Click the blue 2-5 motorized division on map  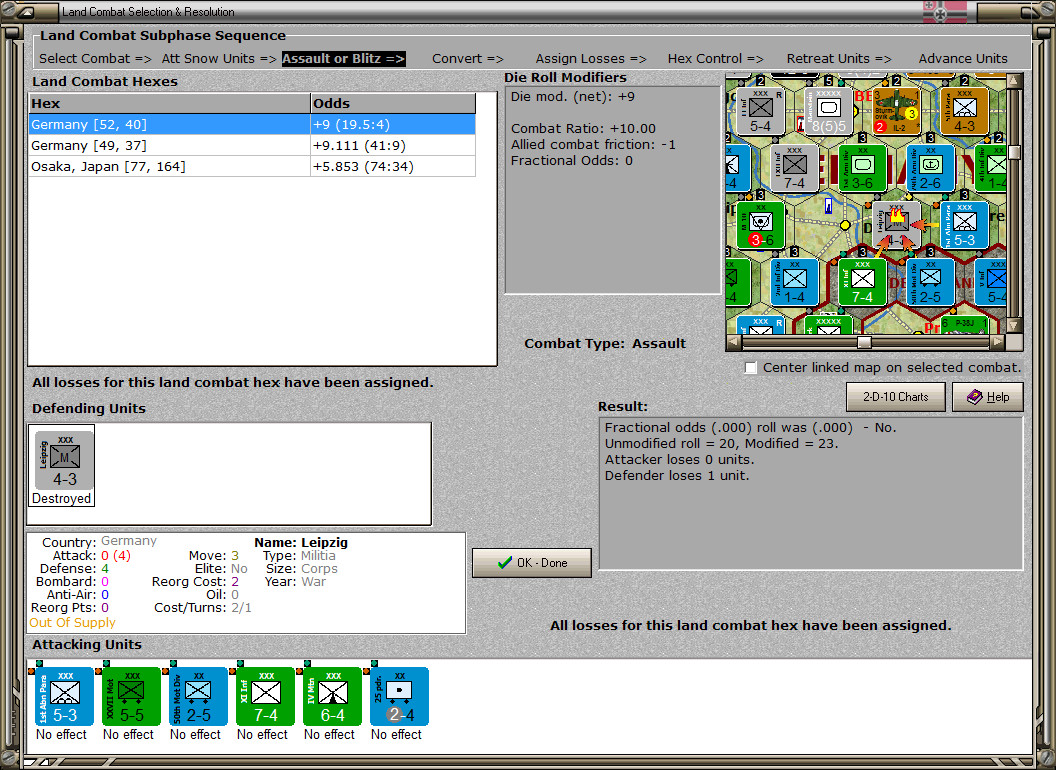pyautogui.click(x=931, y=282)
